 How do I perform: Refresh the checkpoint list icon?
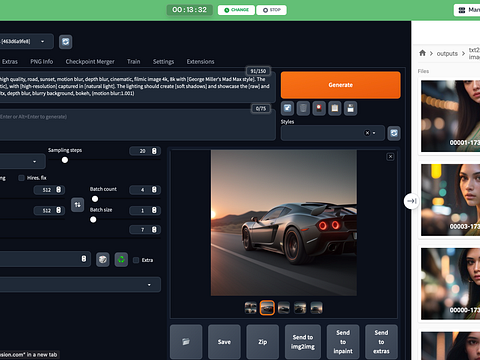66,42
